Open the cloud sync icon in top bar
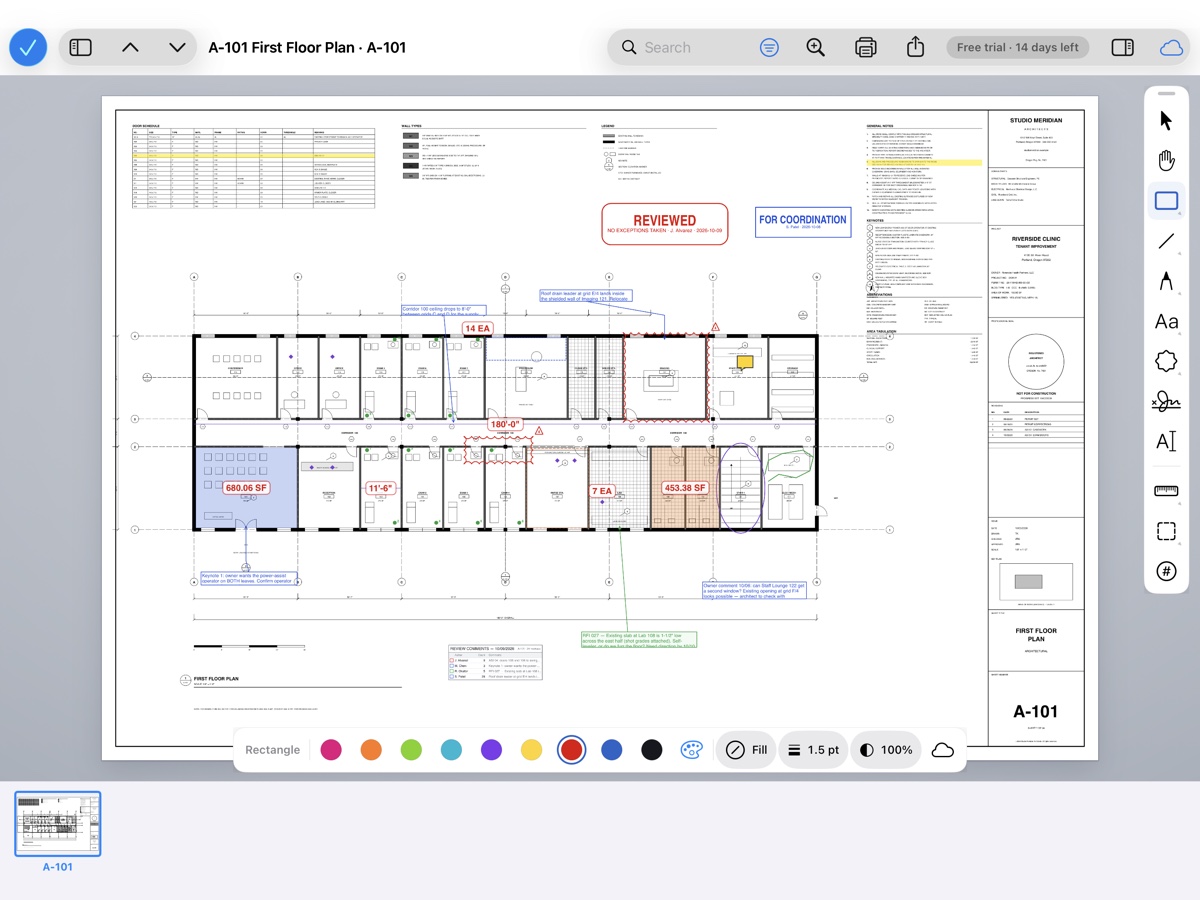Image resolution: width=1200 pixels, height=900 pixels. 1171,47
